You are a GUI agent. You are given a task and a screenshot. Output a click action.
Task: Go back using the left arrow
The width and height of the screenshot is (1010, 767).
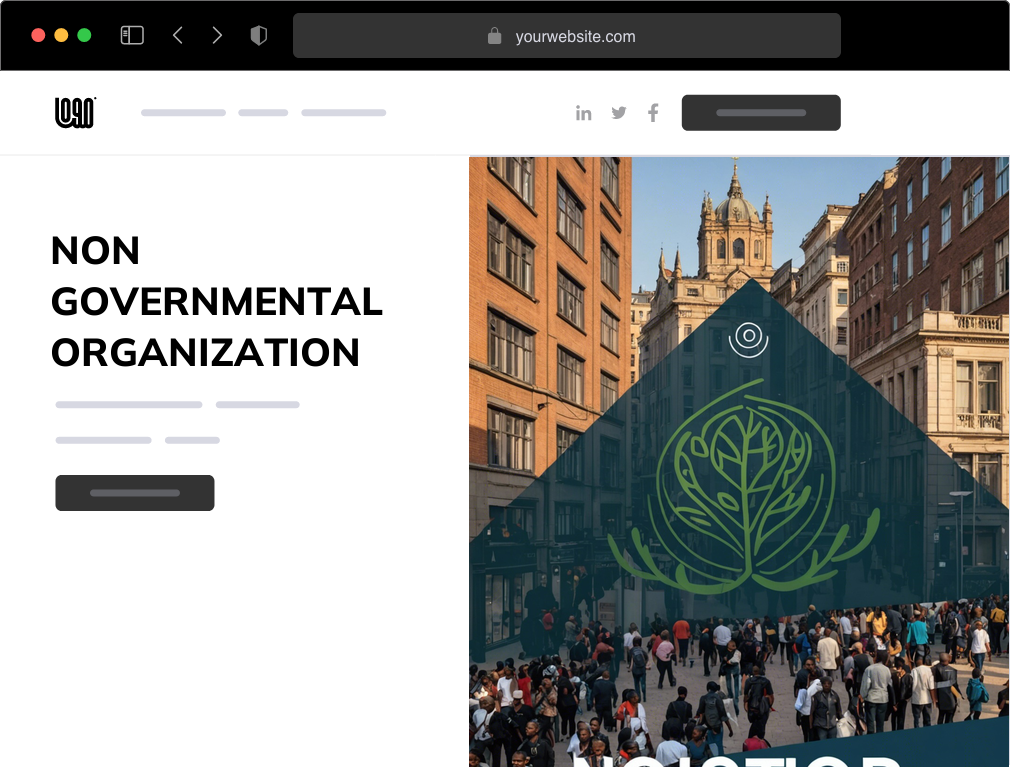click(x=178, y=36)
